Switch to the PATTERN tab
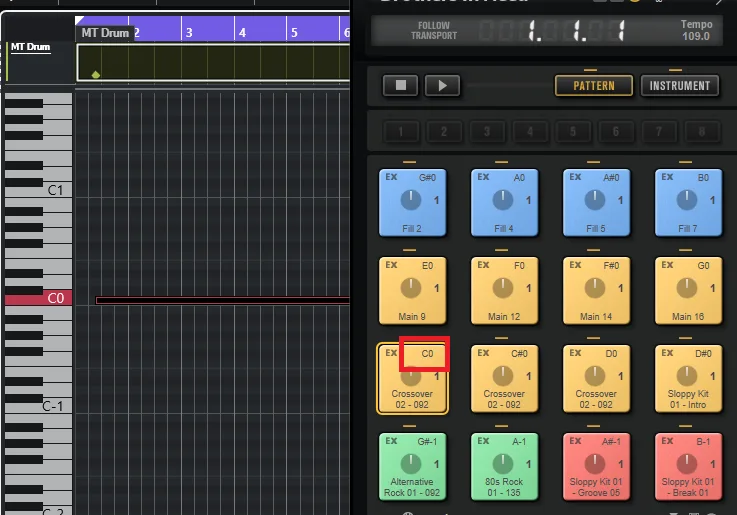The height and width of the screenshot is (515, 737). (594, 86)
